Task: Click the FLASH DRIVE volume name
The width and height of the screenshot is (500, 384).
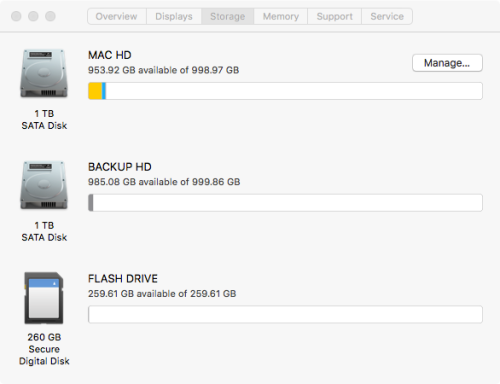Action: [123, 278]
